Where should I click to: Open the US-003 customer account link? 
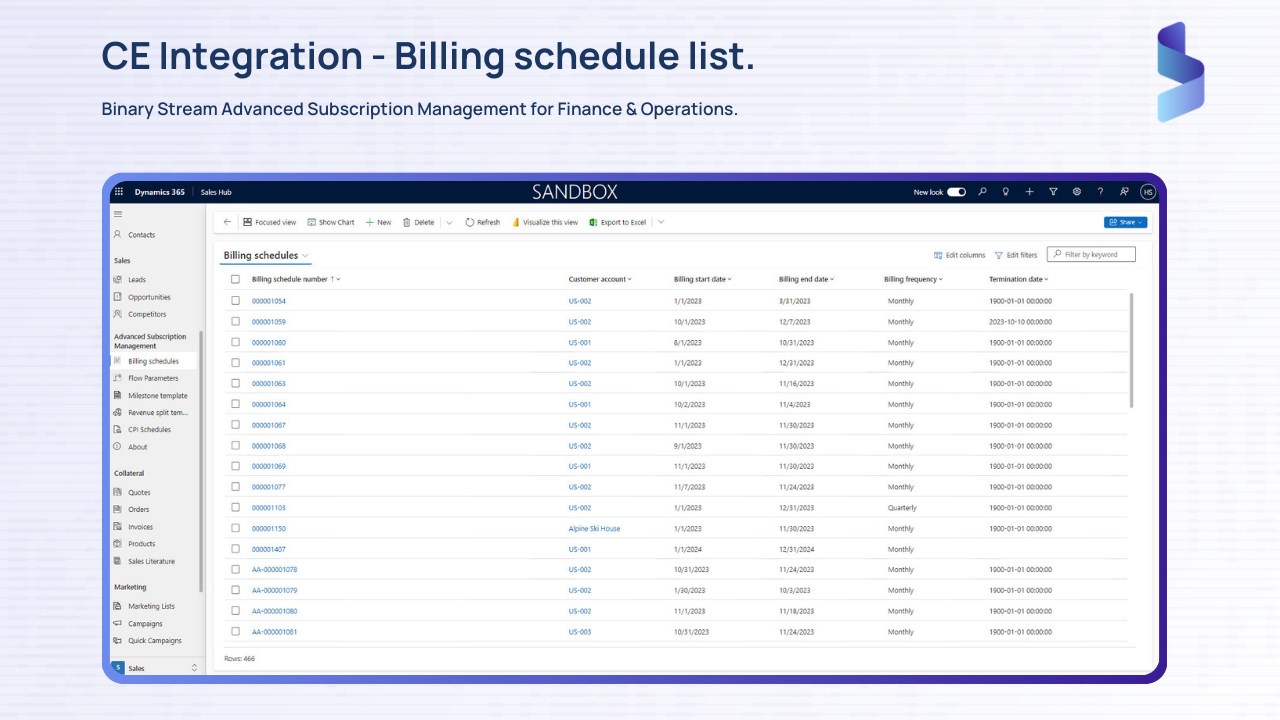click(x=580, y=632)
